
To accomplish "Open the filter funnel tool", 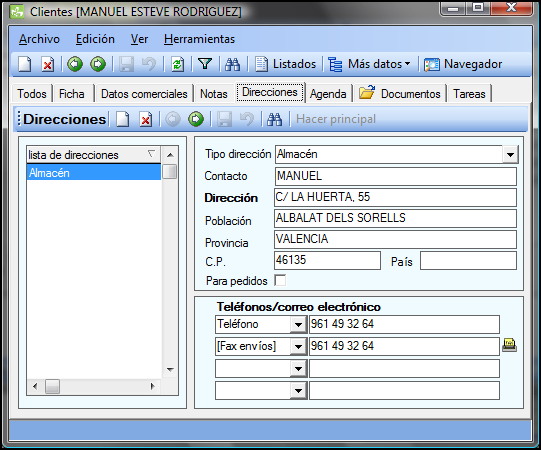I will coord(205,63).
